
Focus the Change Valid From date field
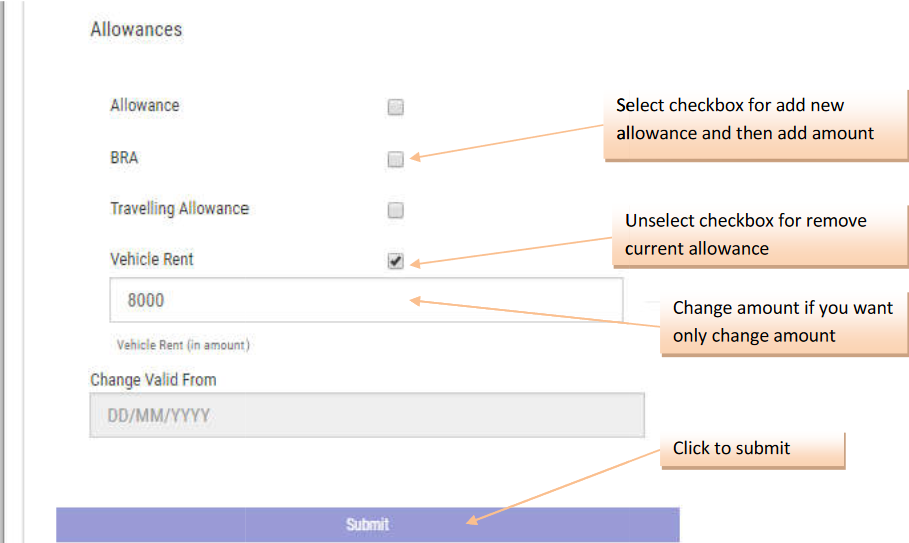point(366,415)
